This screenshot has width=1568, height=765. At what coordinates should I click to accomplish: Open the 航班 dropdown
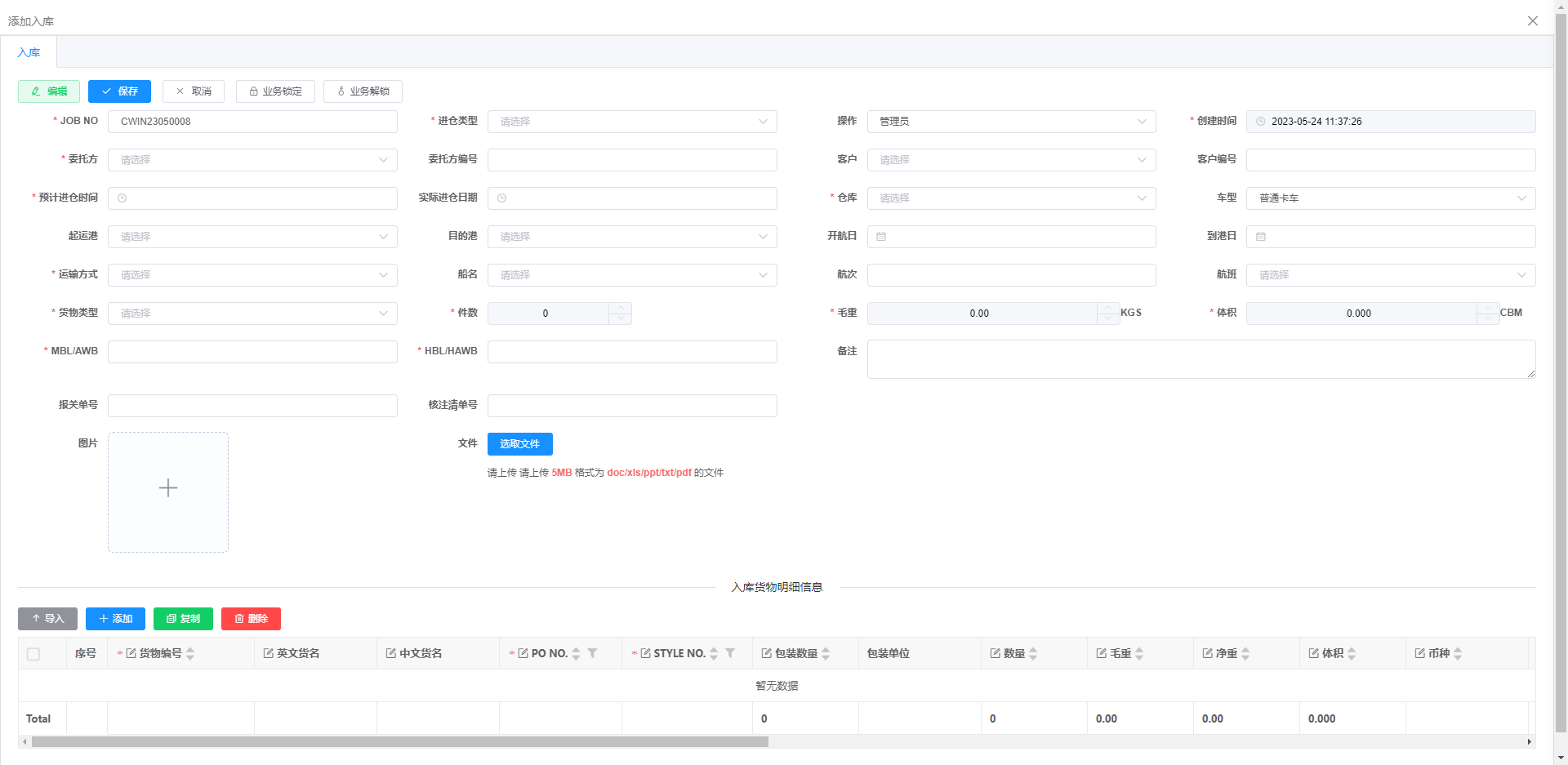coord(1391,275)
